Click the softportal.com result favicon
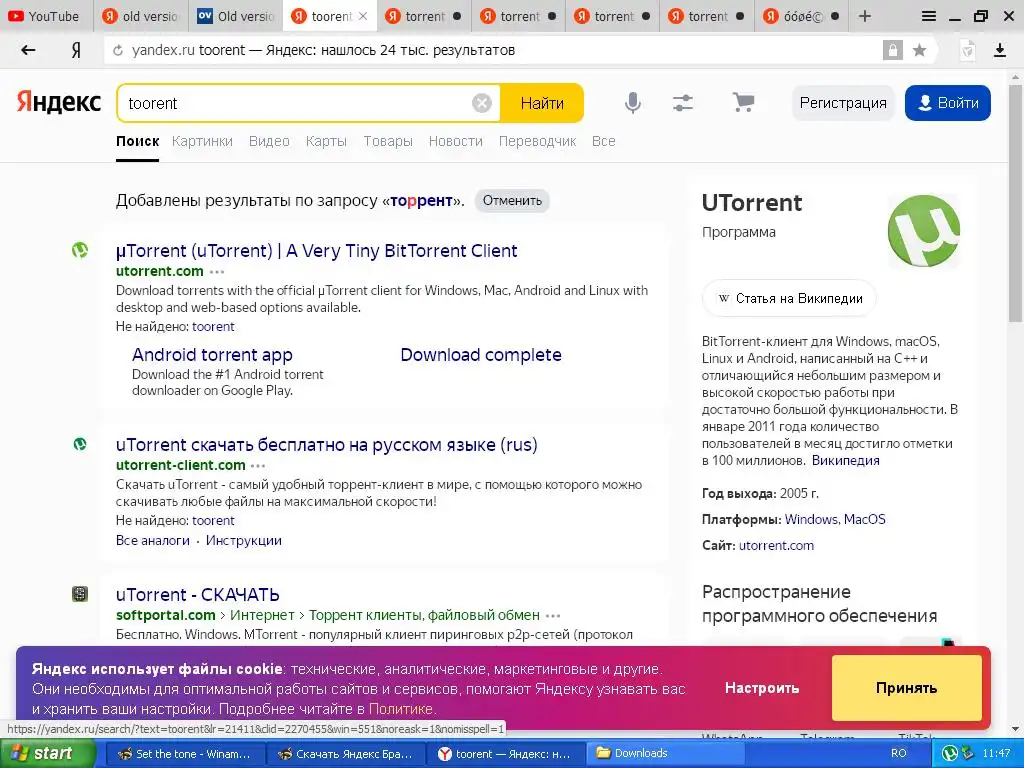 (x=80, y=594)
